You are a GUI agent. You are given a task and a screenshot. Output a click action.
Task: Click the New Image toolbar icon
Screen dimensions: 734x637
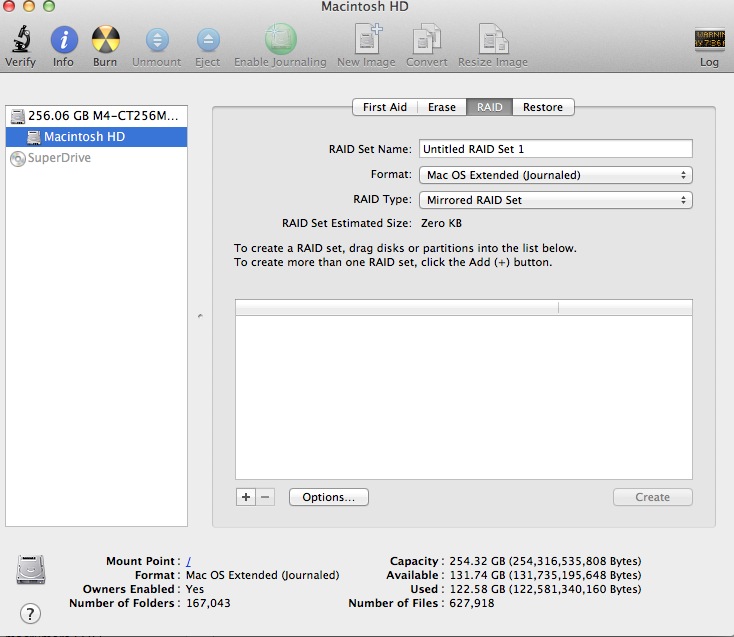pyautogui.click(x=368, y=39)
